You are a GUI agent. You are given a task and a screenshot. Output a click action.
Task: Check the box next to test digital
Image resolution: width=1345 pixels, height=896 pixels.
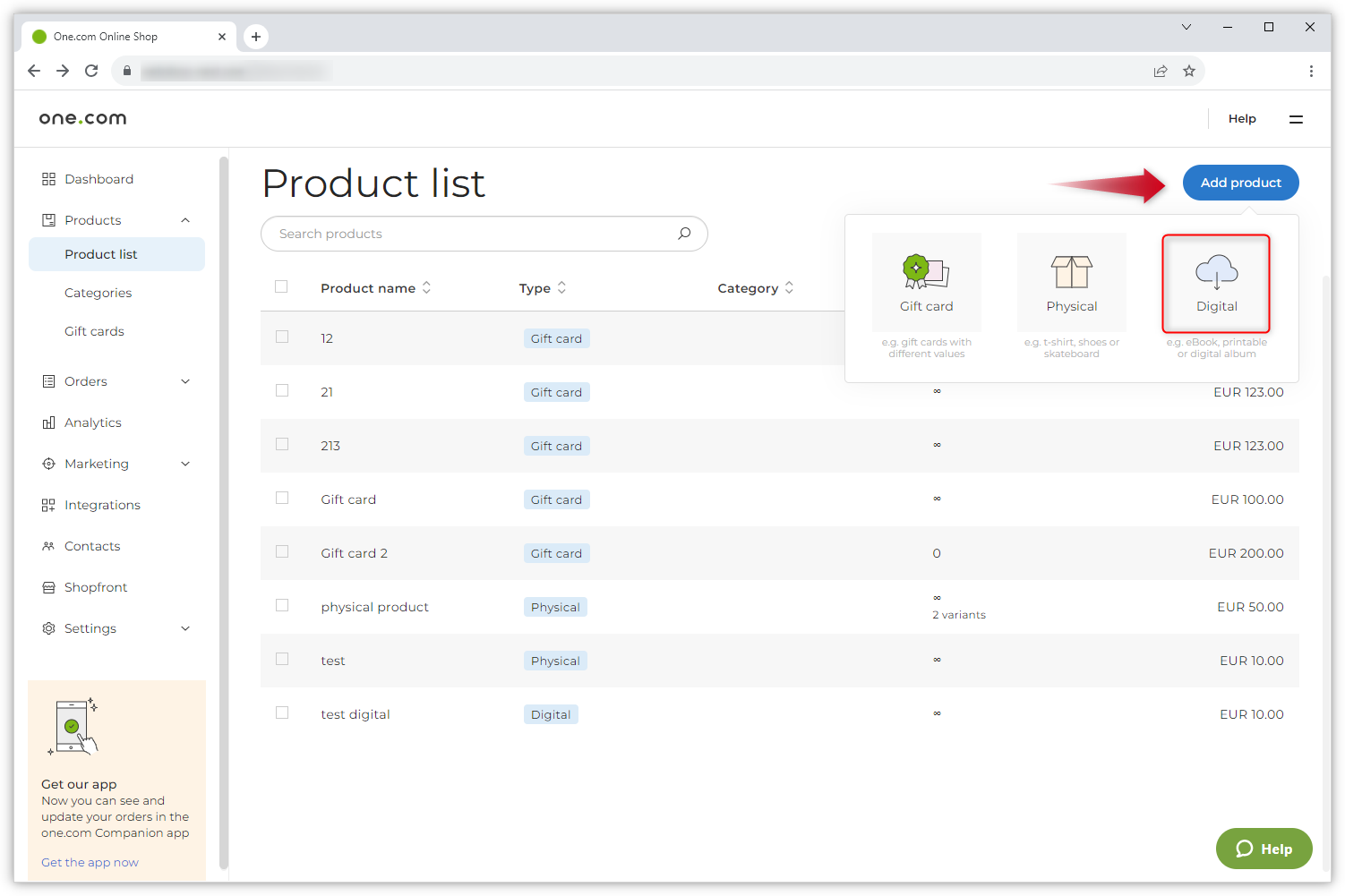282,713
